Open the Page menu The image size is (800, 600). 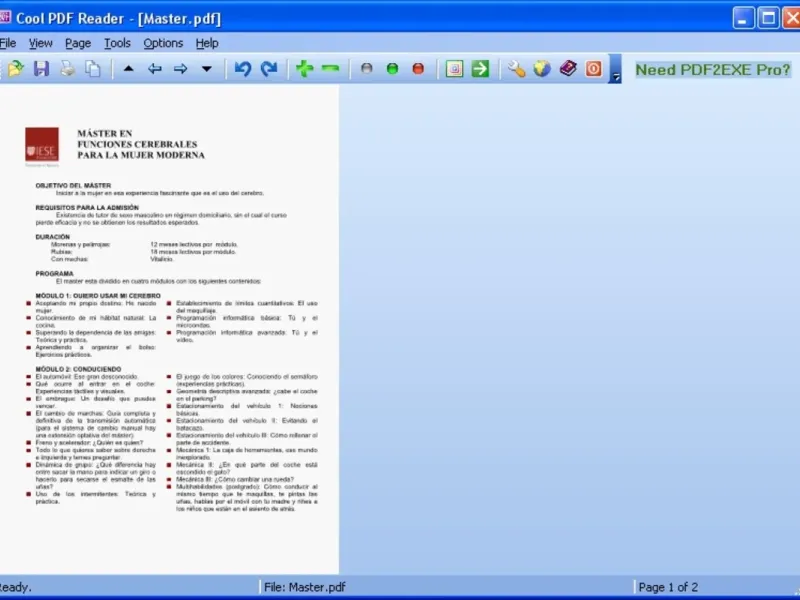[x=78, y=43]
